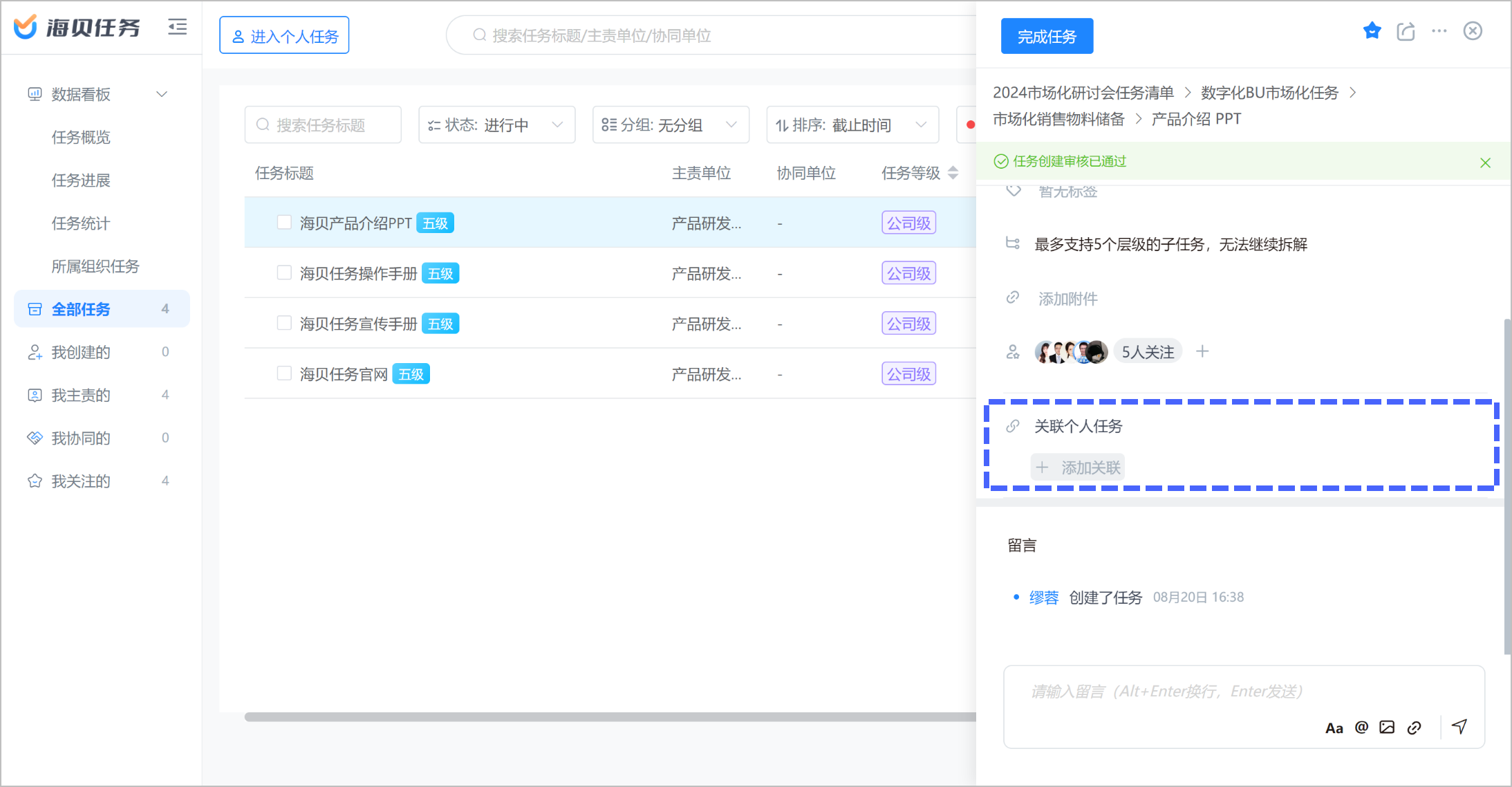1512x787 pixels.
Task: Click the 主责单位 column header
Action: pos(701,173)
